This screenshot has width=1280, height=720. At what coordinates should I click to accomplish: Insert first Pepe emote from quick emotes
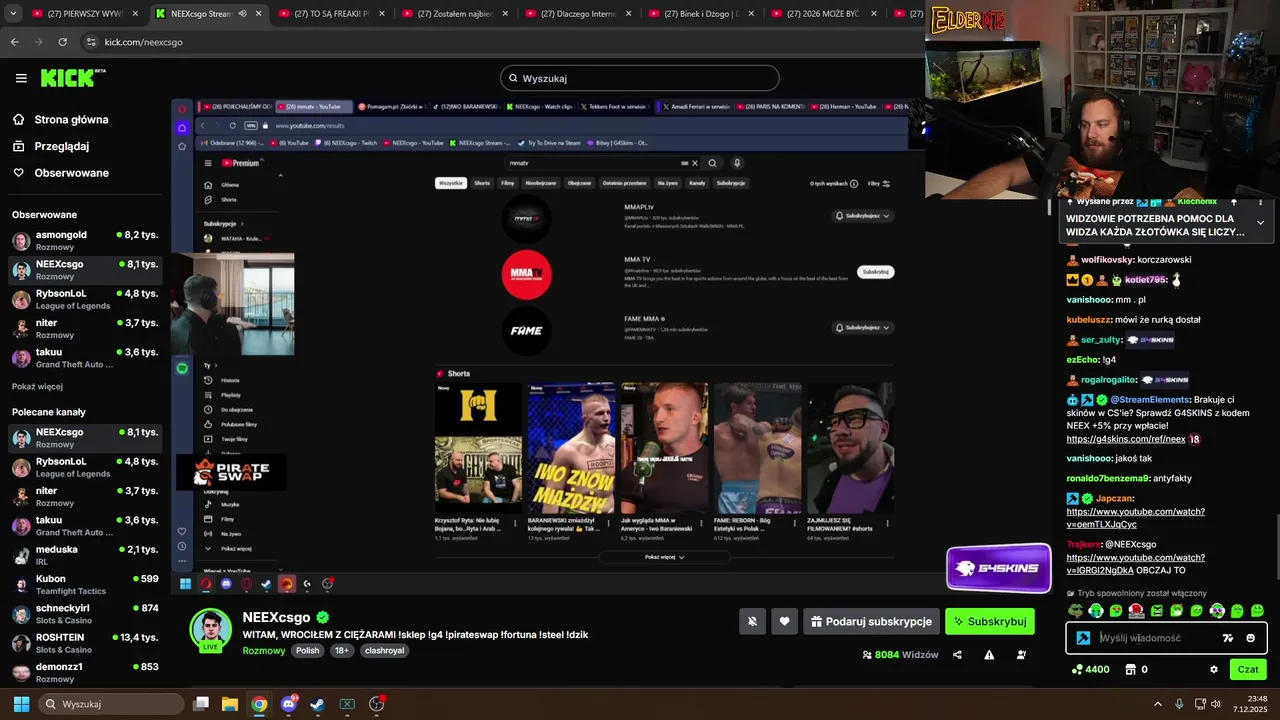[1075, 611]
